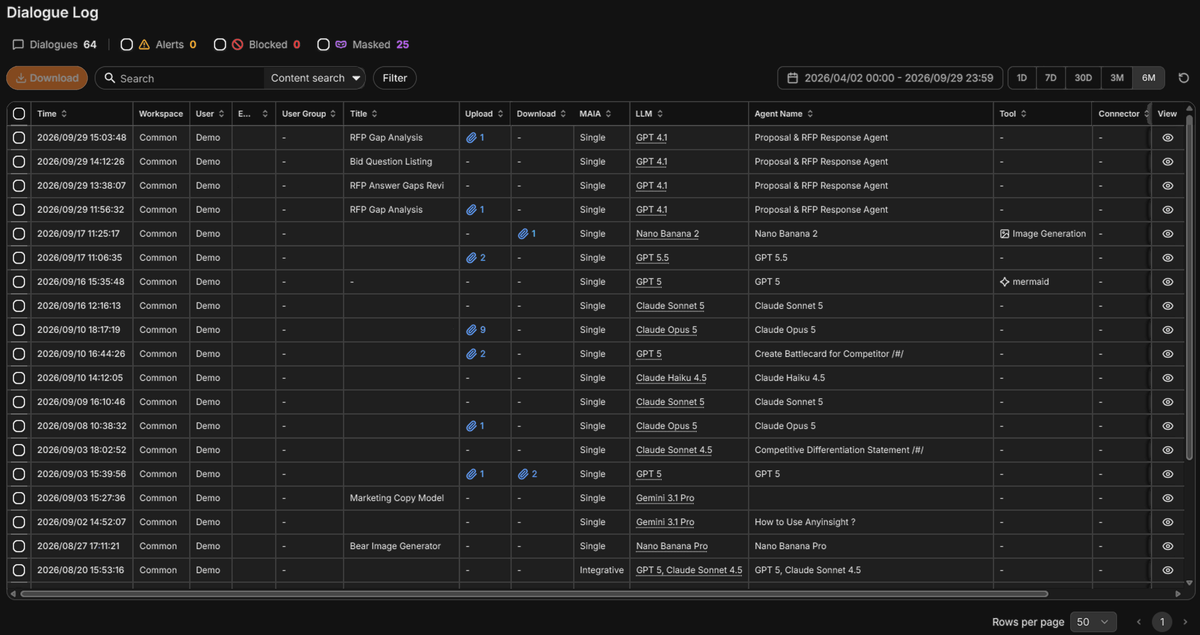Open Nano Banana Pro LLM link
This screenshot has width=1200, height=635.
tap(672, 546)
